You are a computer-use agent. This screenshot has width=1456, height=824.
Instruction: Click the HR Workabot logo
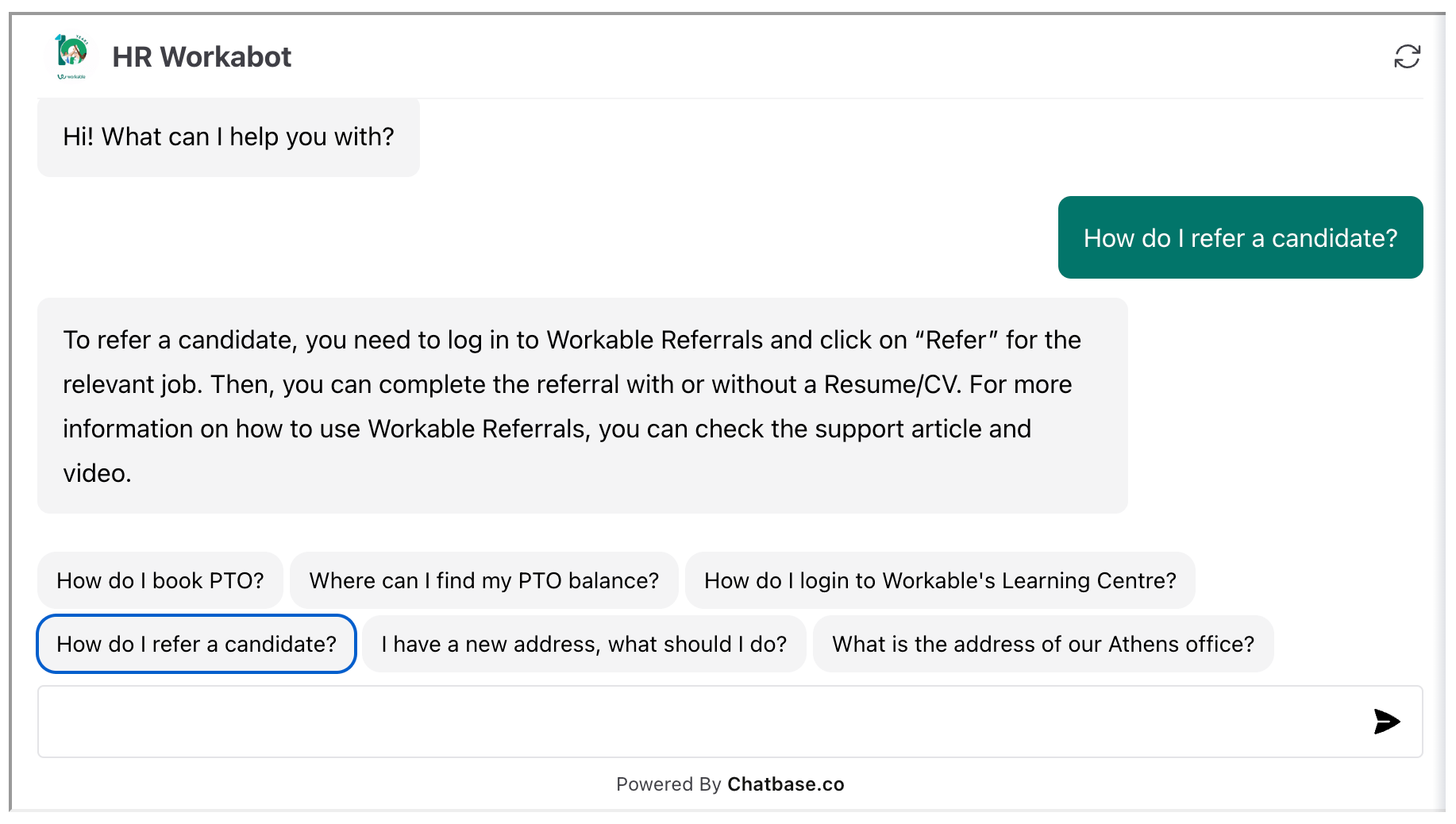point(71,56)
